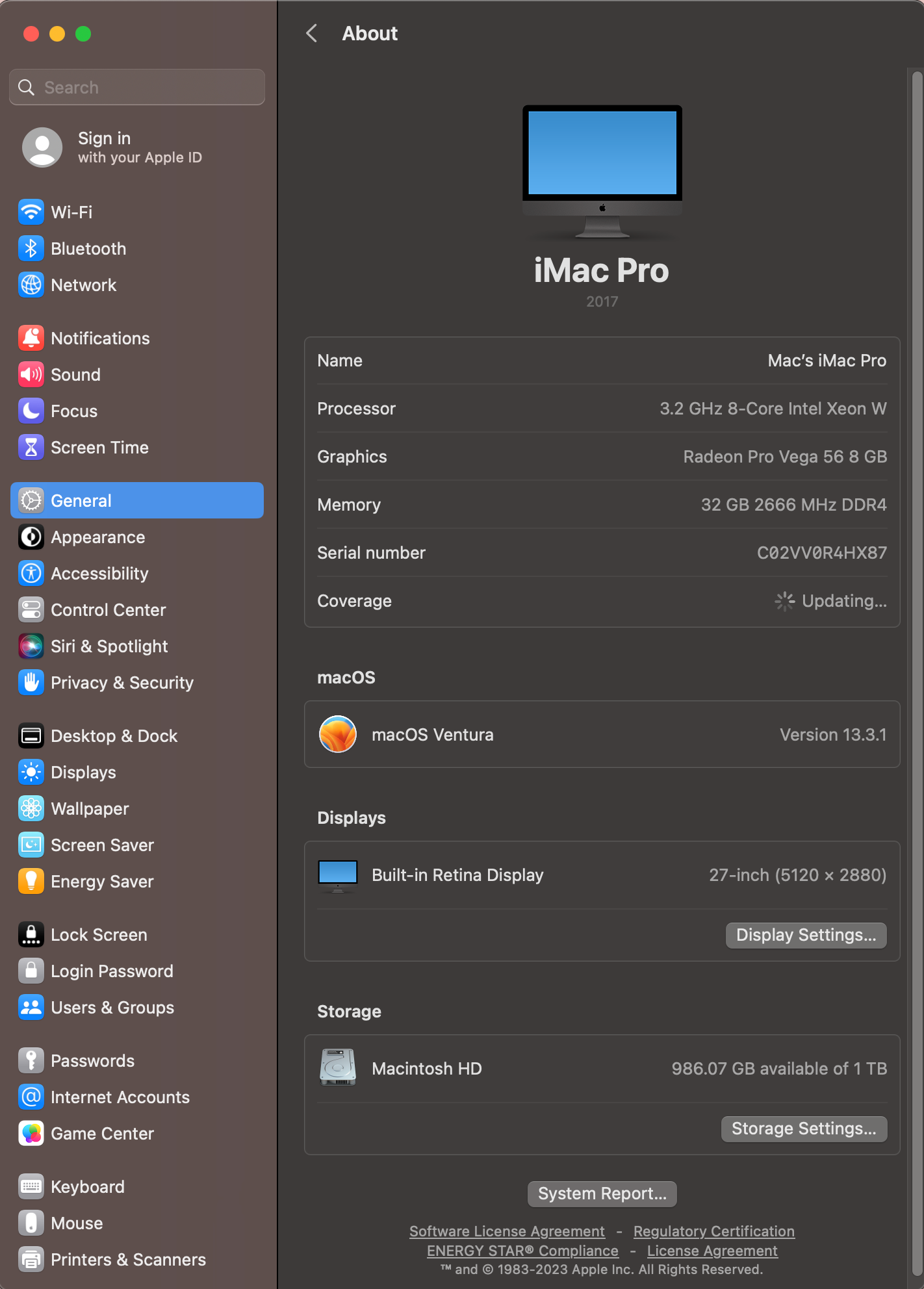Select the Keyboard icon
The width and height of the screenshot is (924, 1289).
tap(31, 1186)
